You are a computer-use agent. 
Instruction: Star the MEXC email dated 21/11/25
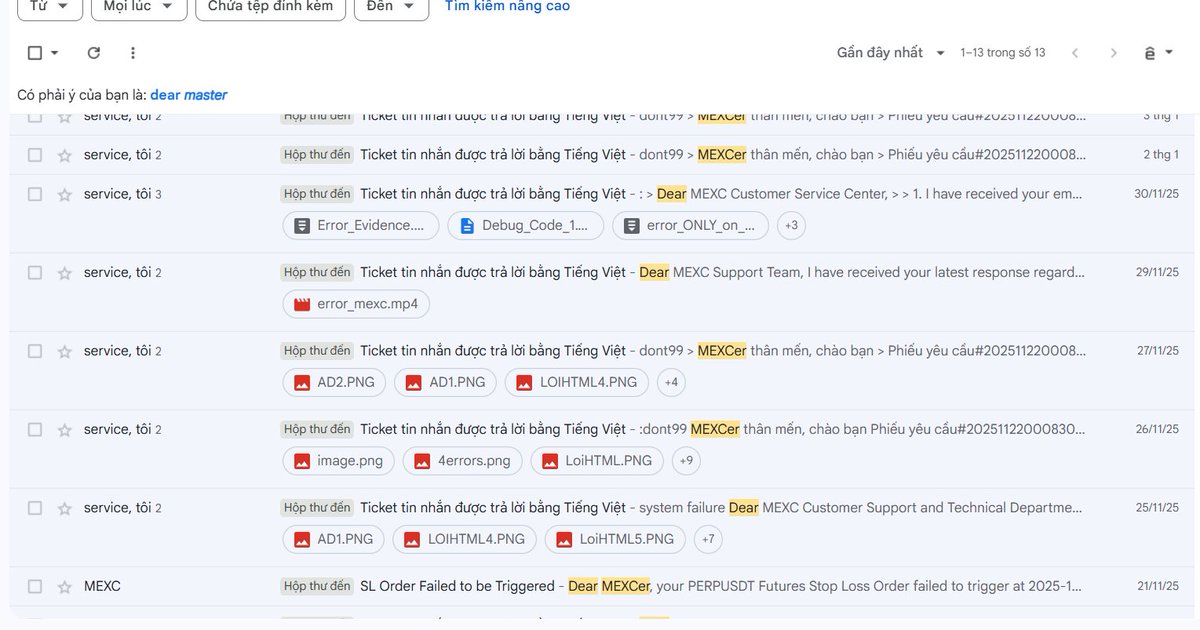[x=65, y=587]
